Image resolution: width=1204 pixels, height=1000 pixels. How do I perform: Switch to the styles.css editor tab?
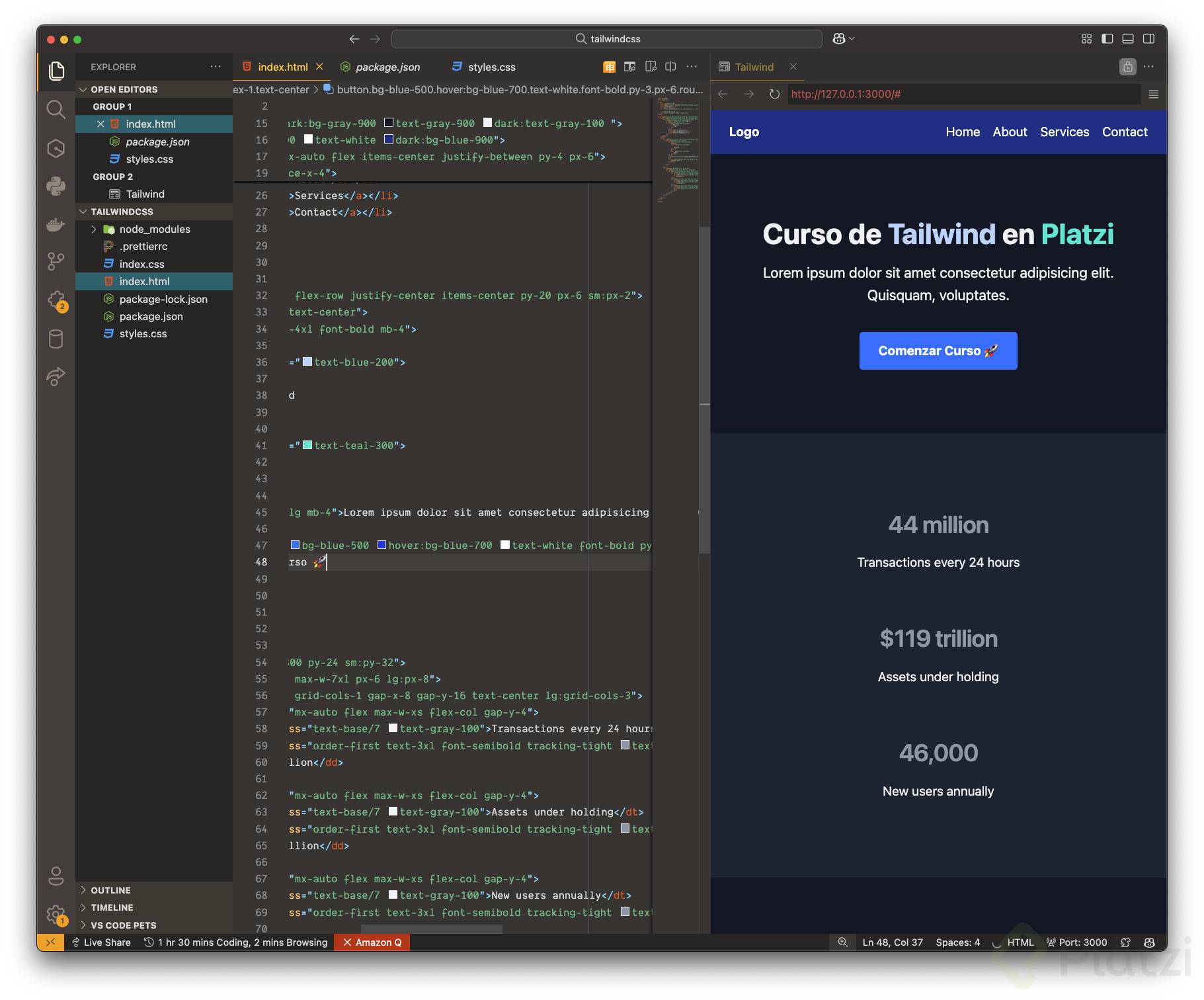(484, 67)
